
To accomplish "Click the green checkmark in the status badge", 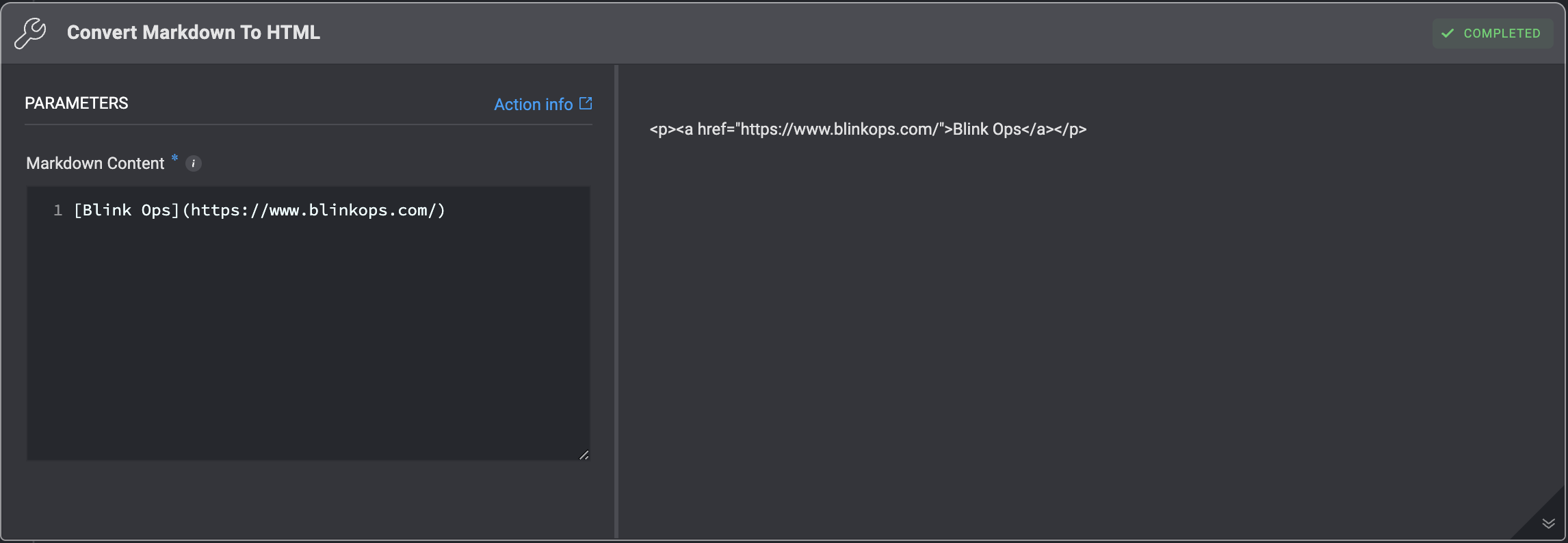I will pos(1448,34).
